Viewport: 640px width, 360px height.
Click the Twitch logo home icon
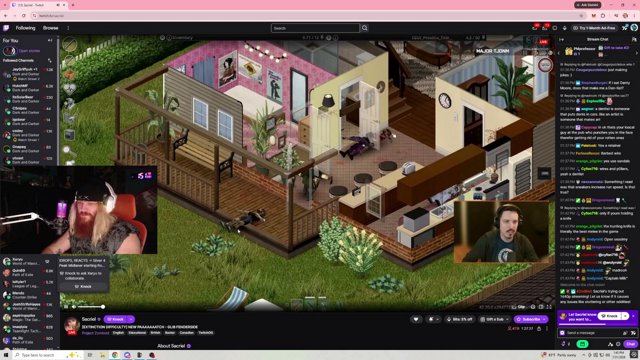(6, 28)
